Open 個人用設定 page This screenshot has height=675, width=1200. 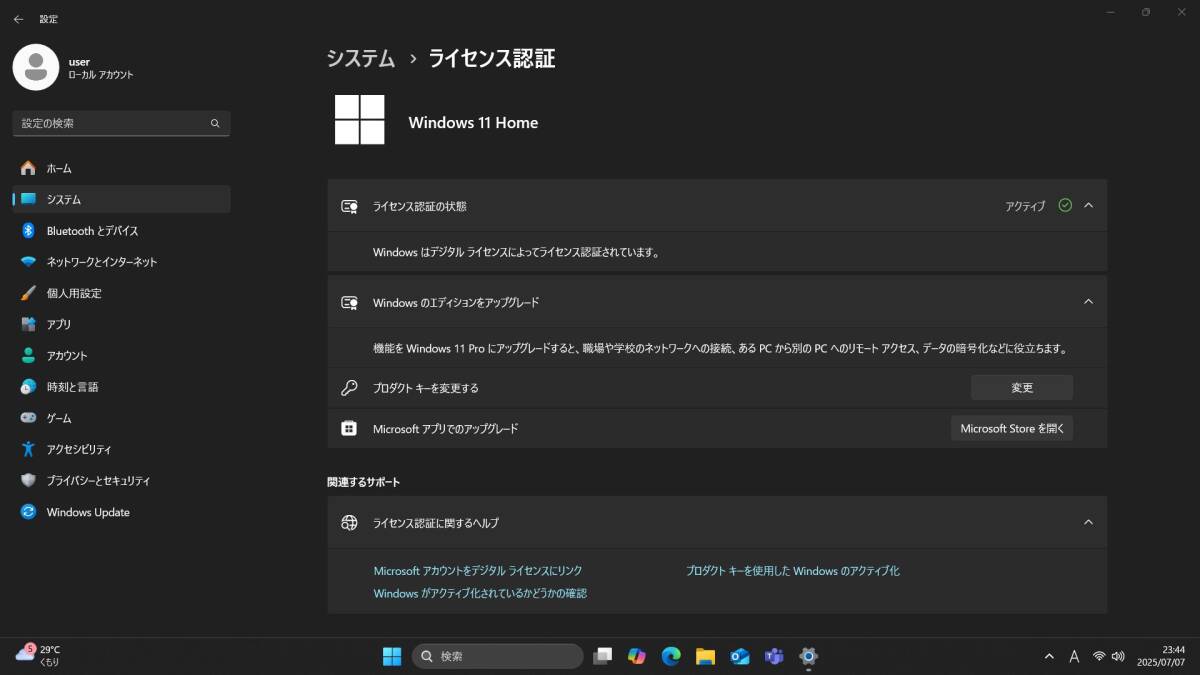tap(121, 293)
